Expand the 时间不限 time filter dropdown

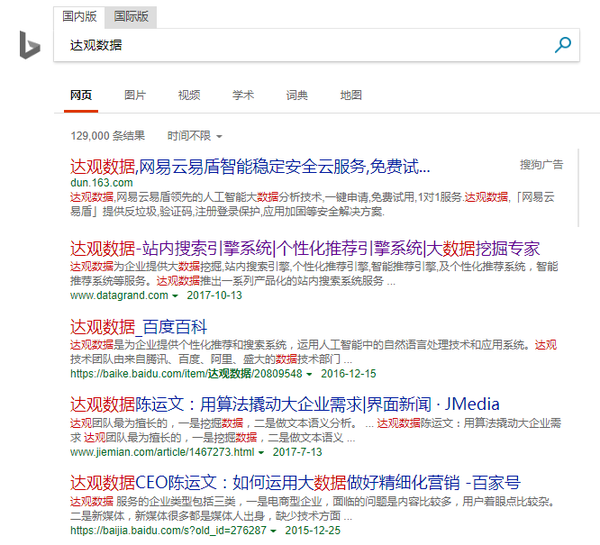click(x=194, y=136)
